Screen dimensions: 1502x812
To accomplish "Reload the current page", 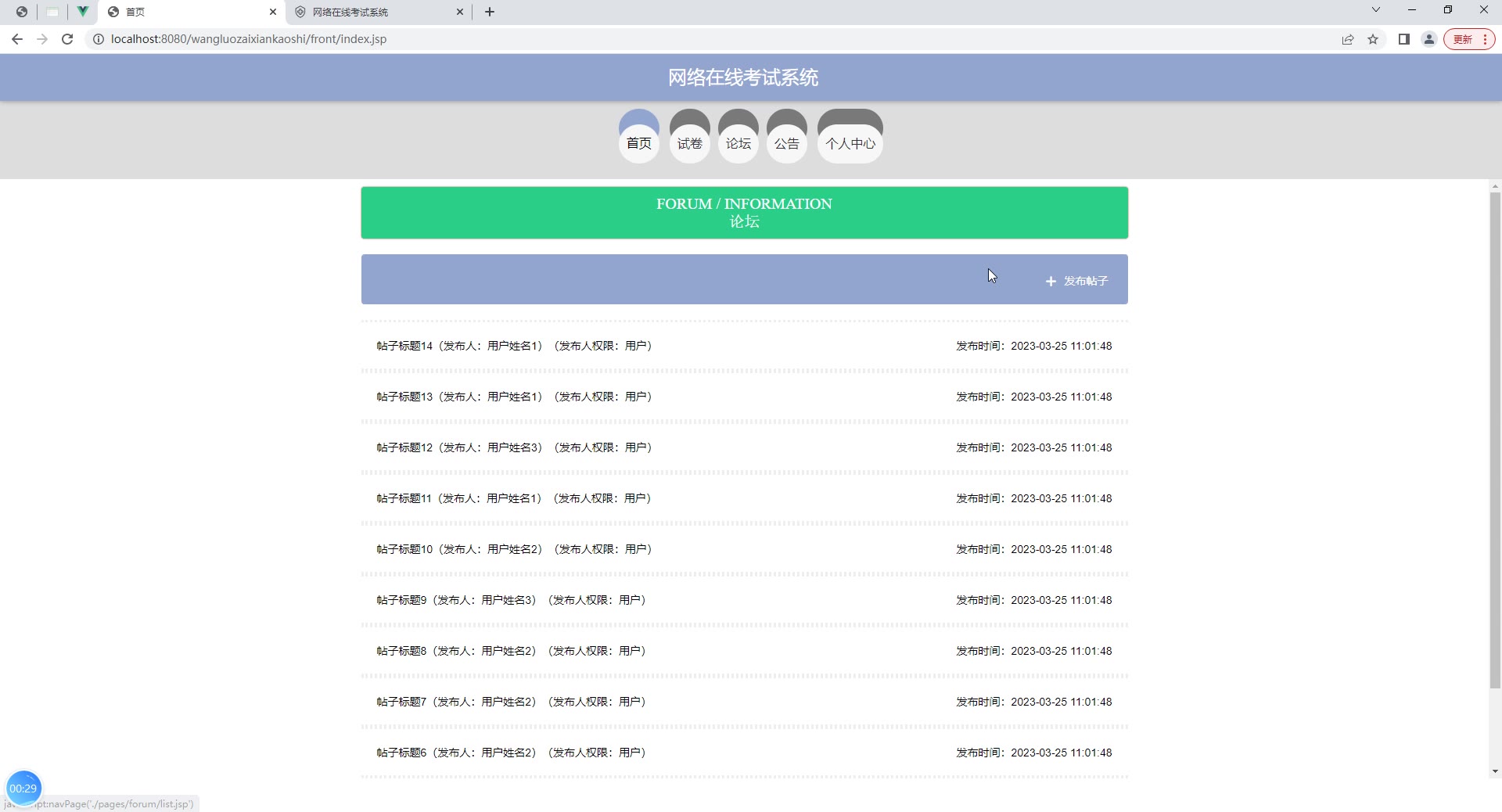I will pyautogui.click(x=67, y=39).
